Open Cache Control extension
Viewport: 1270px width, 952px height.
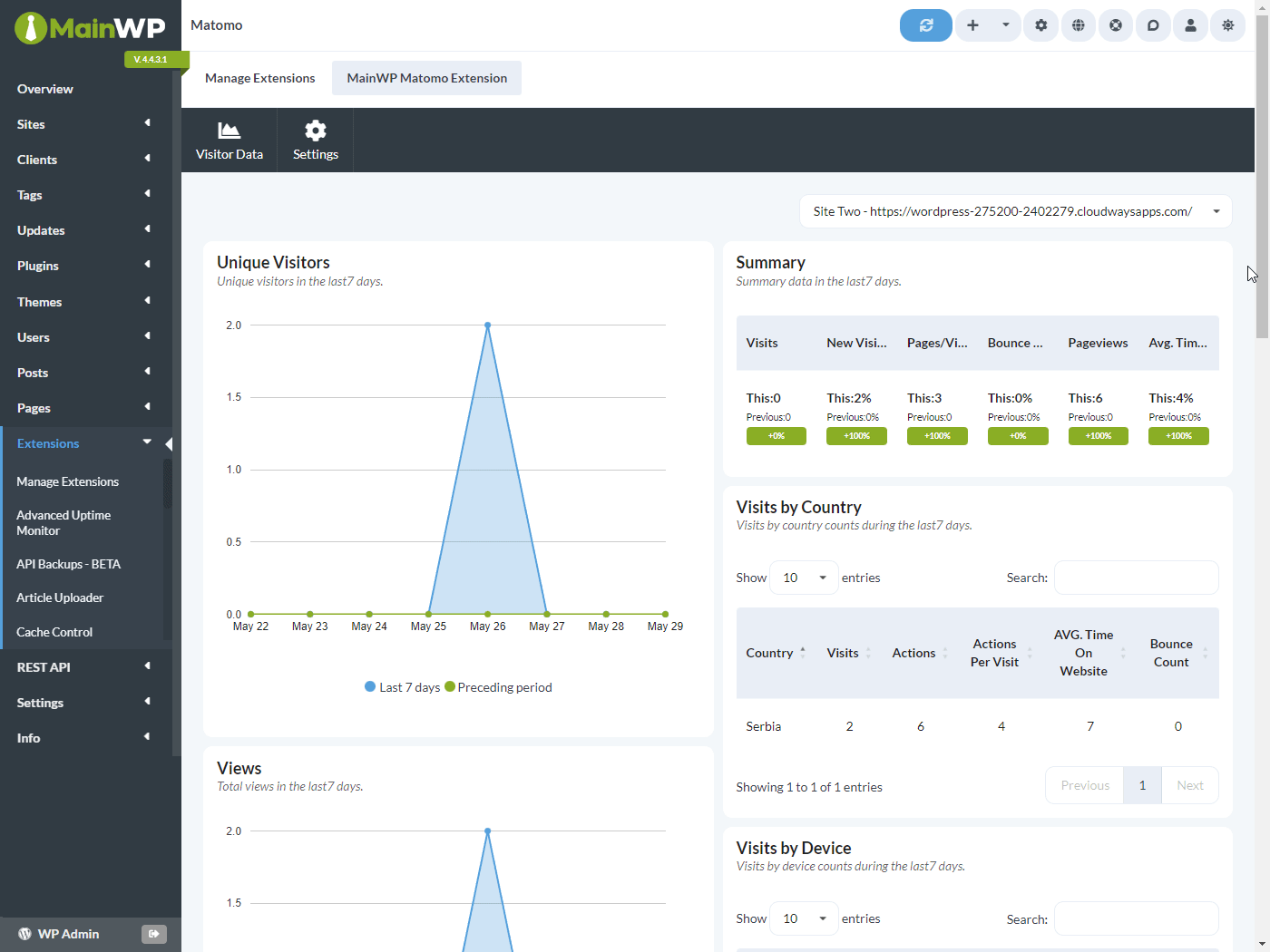[54, 632]
